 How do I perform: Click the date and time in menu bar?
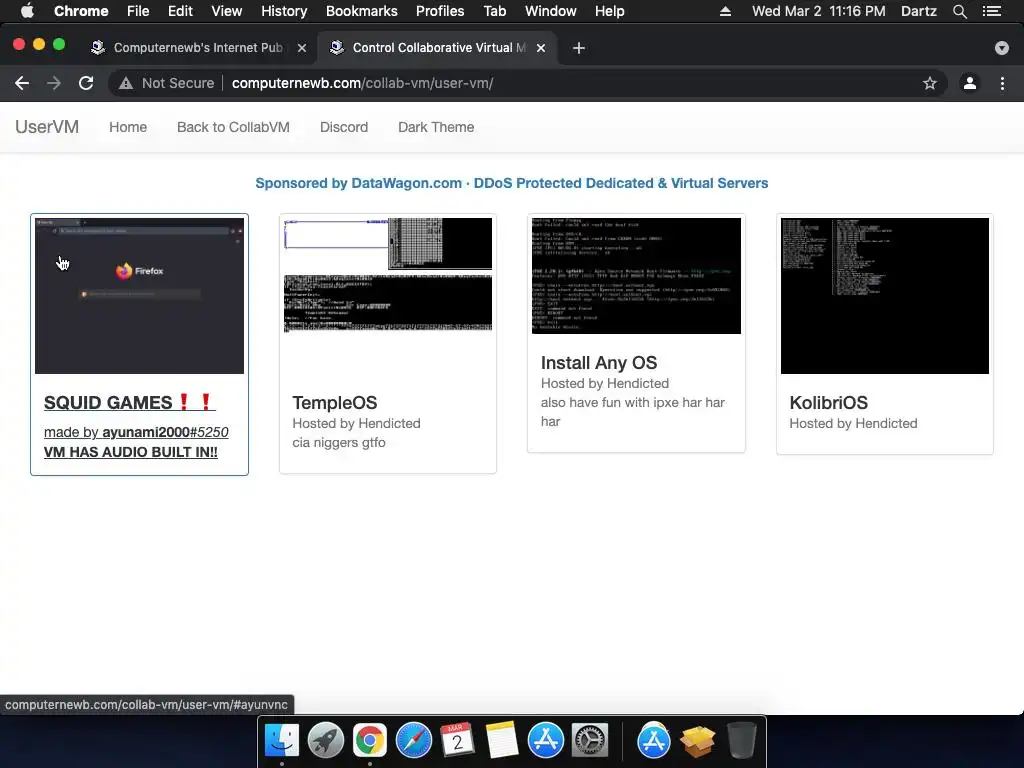[x=818, y=11]
